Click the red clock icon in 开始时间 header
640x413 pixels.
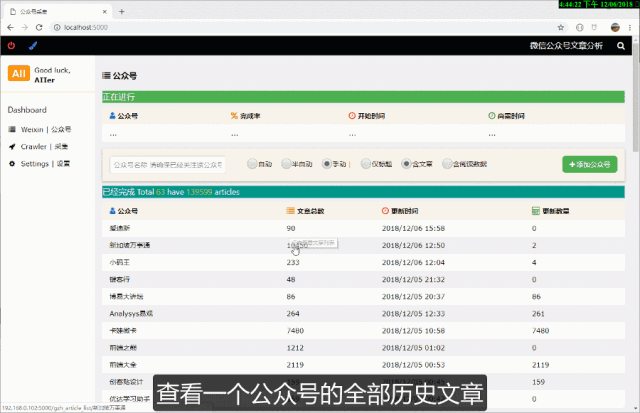click(x=352, y=115)
